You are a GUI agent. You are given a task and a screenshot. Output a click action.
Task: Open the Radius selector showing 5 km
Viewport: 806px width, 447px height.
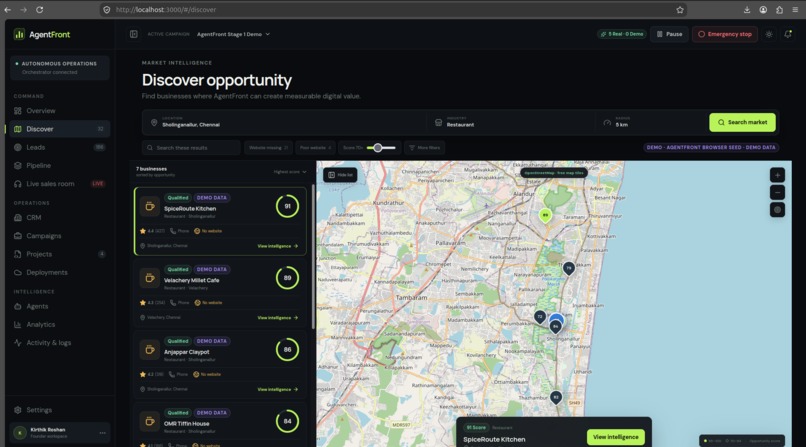(x=651, y=122)
